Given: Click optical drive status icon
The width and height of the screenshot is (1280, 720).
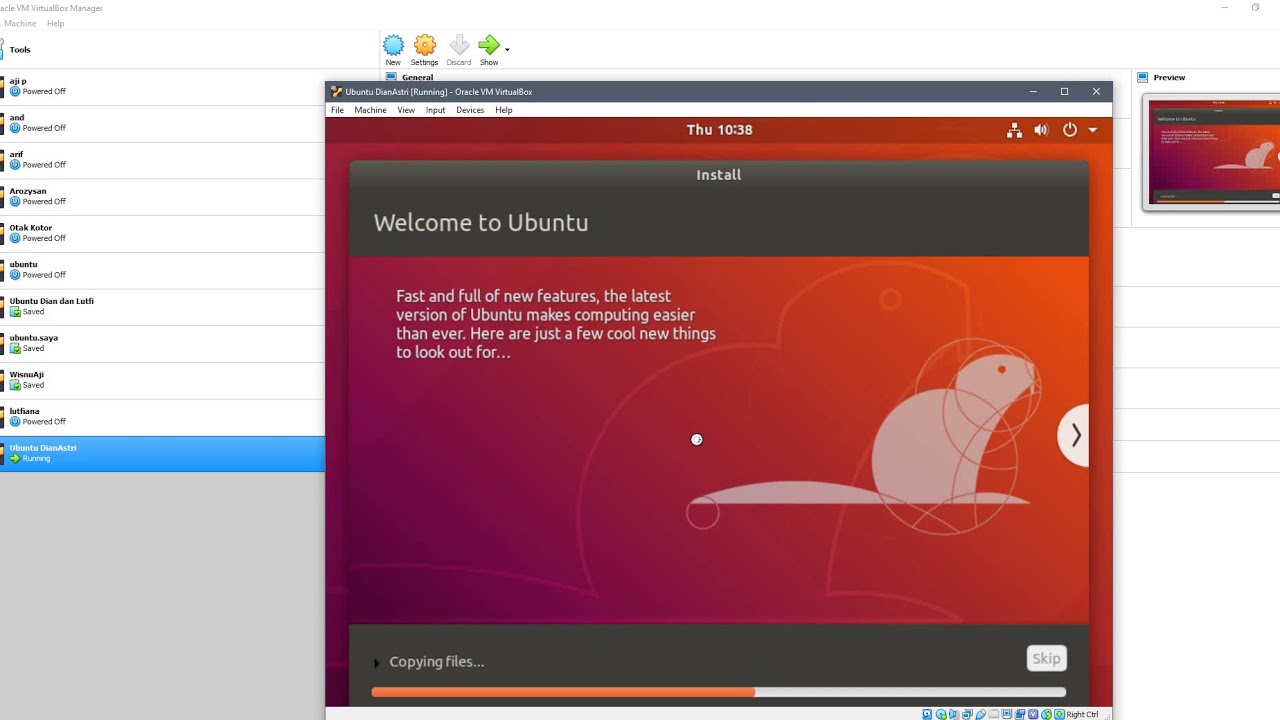Looking at the screenshot, I should pyautogui.click(x=941, y=714).
